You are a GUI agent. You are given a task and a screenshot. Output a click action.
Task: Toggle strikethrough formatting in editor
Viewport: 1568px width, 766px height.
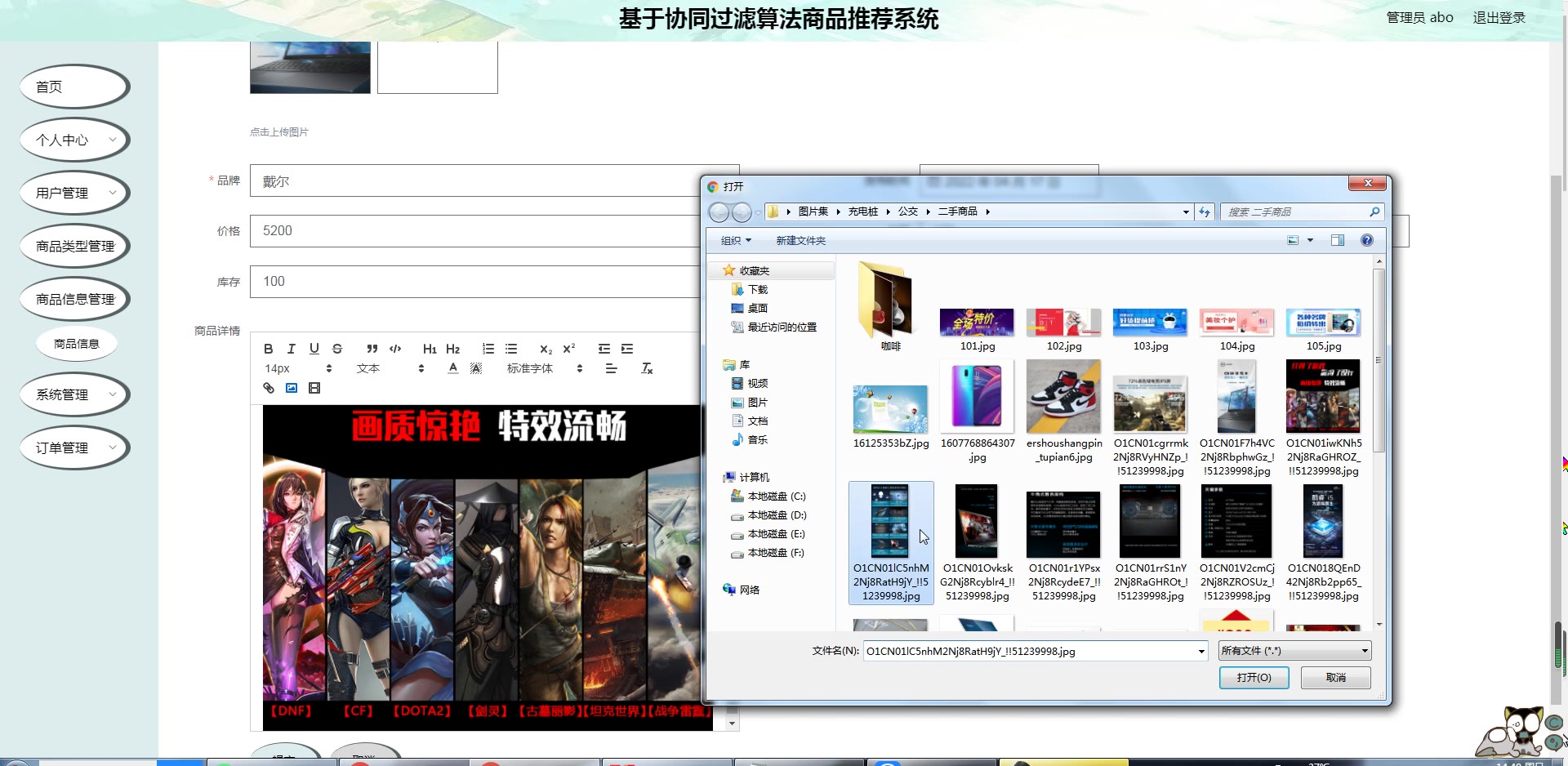[337, 349]
